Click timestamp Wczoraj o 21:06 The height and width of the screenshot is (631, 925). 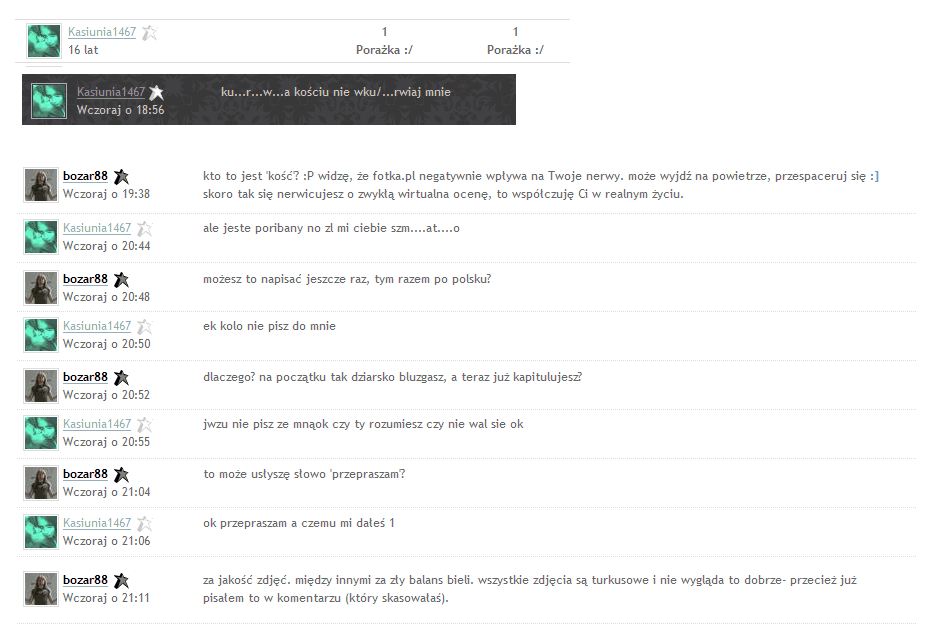coord(106,541)
